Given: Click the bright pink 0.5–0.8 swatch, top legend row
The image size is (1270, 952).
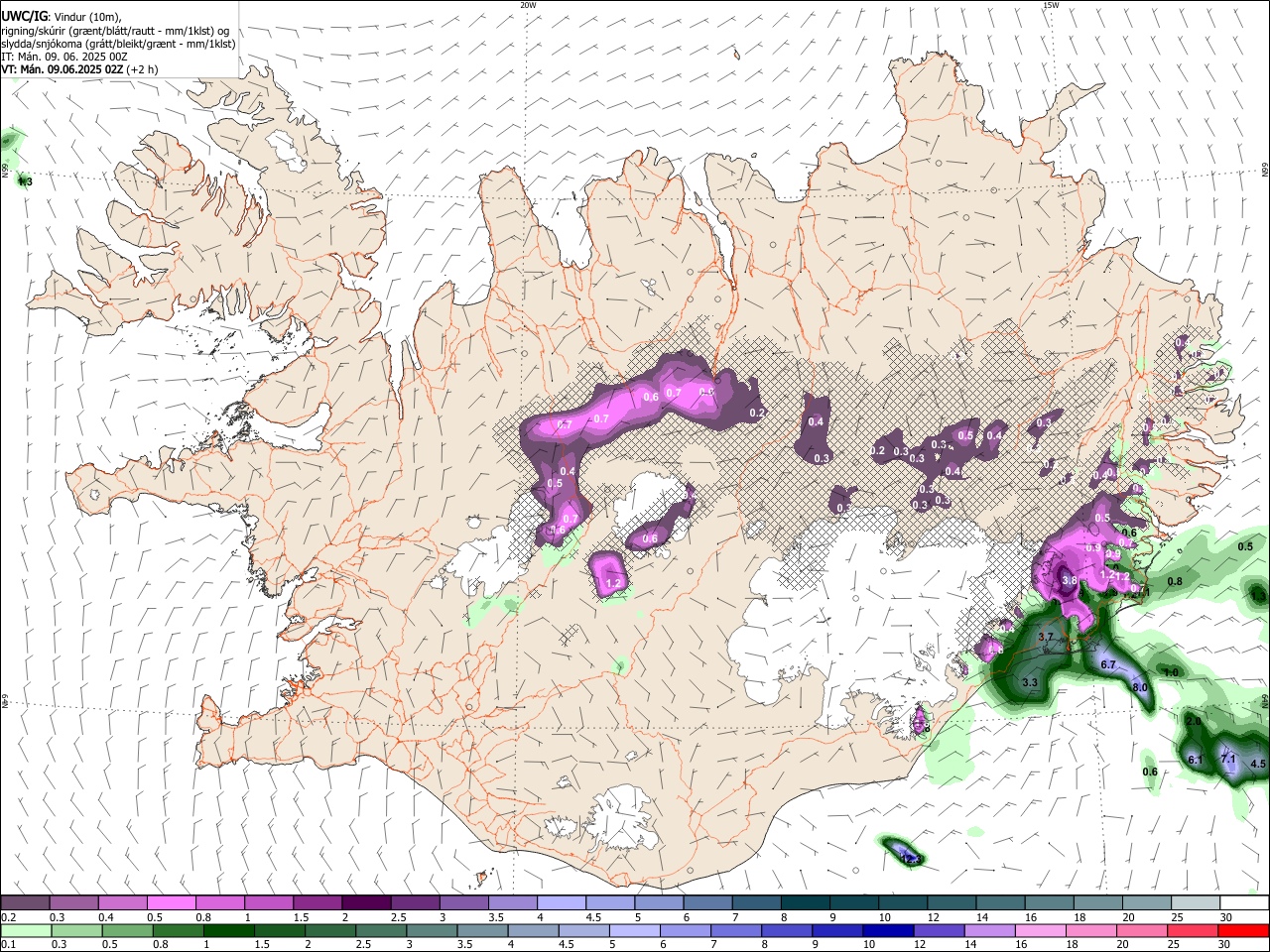Looking at the screenshot, I should [x=172, y=903].
